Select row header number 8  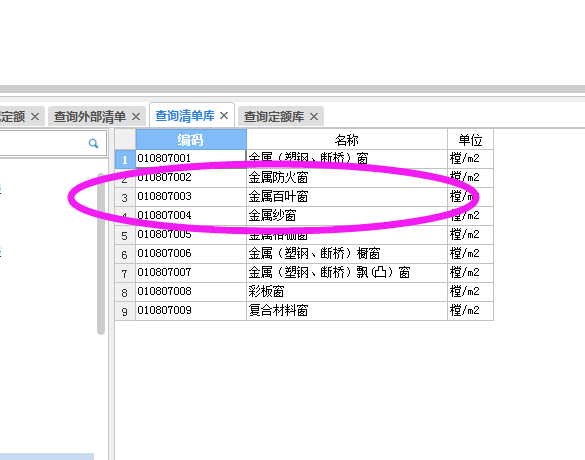click(x=125, y=292)
